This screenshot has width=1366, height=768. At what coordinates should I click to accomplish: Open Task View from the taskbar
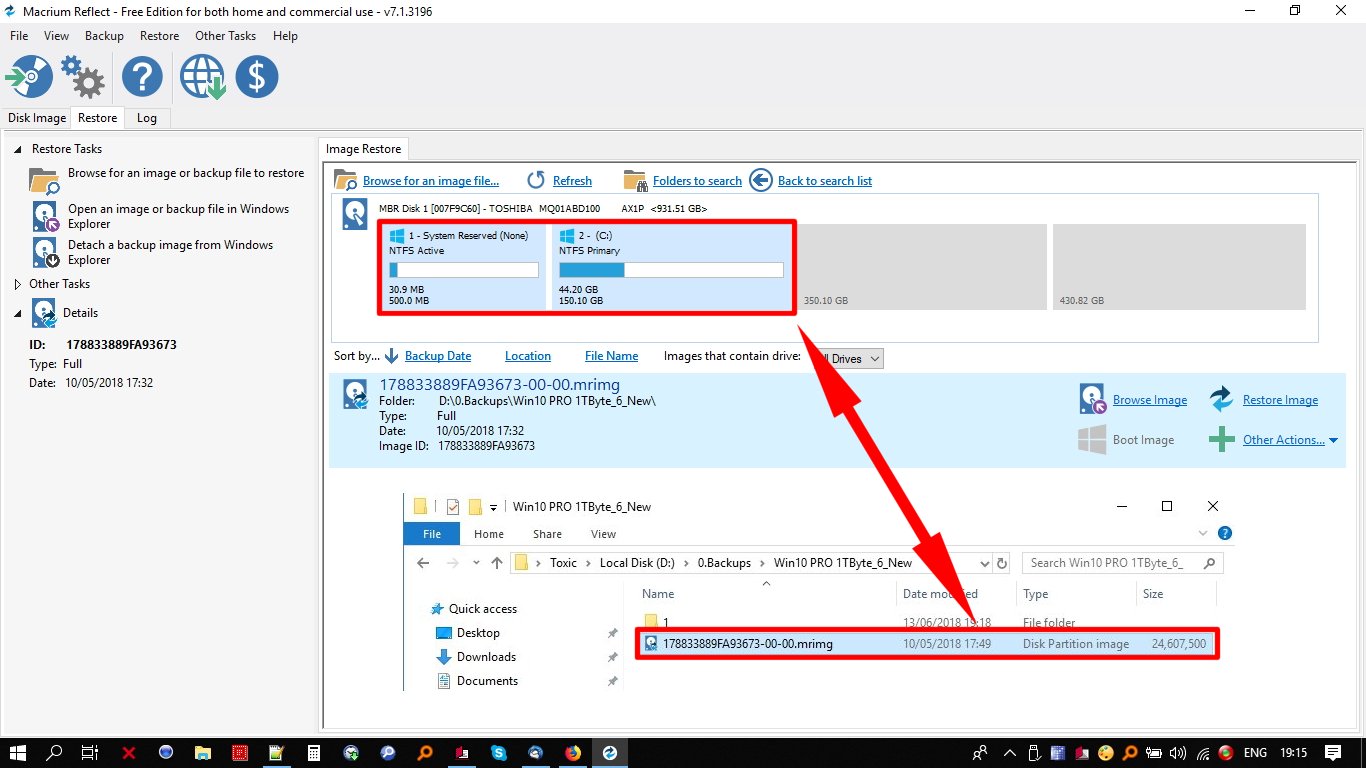[x=89, y=753]
